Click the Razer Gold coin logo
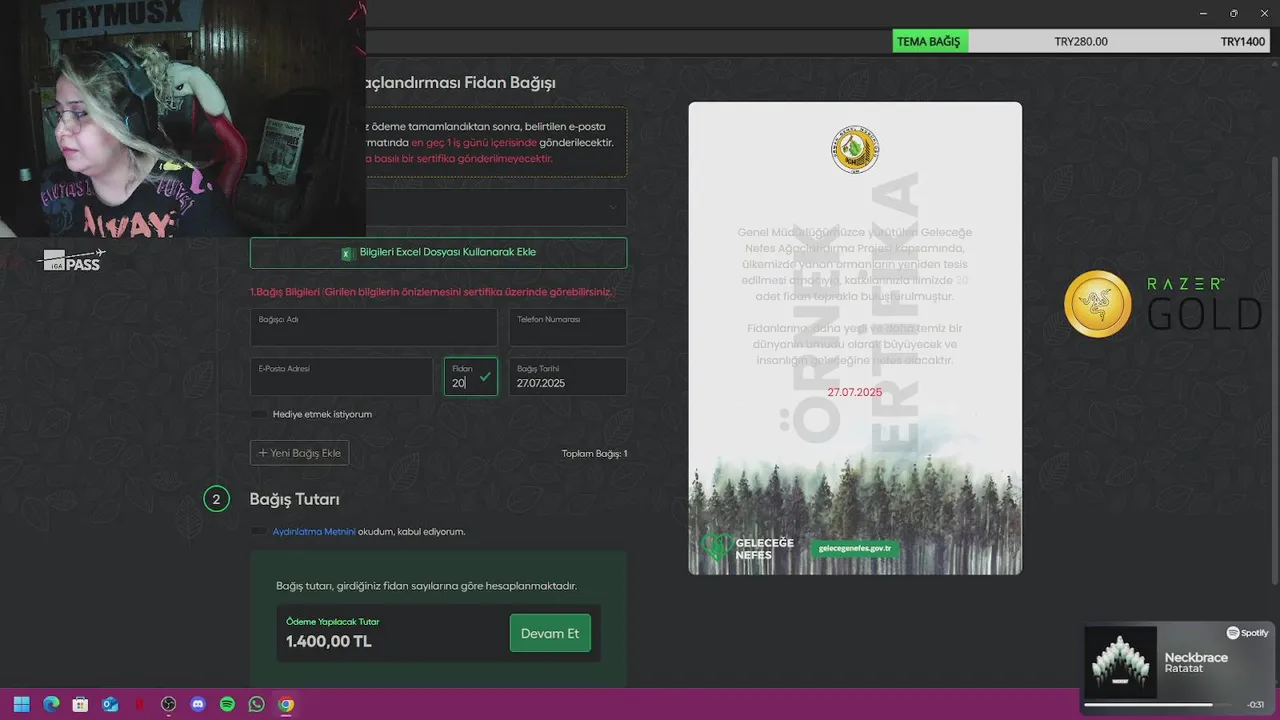The height and width of the screenshot is (720, 1280). (1098, 304)
